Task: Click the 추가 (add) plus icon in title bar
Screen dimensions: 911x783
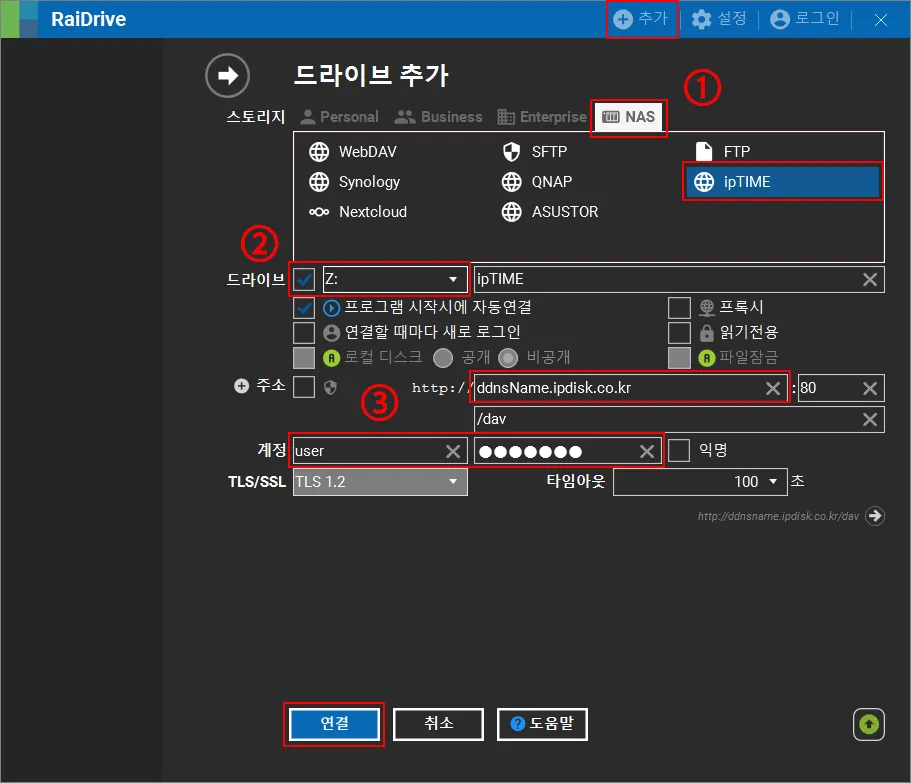Action: click(623, 19)
